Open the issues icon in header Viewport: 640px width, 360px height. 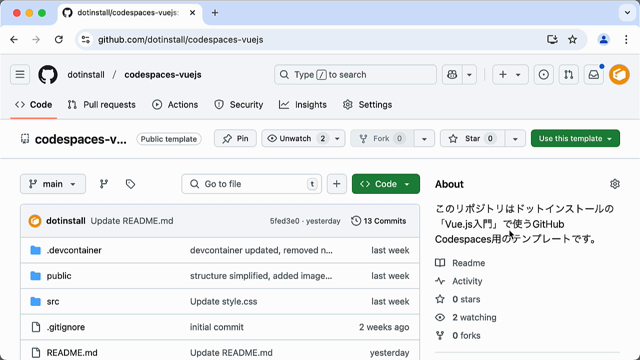[x=544, y=75]
